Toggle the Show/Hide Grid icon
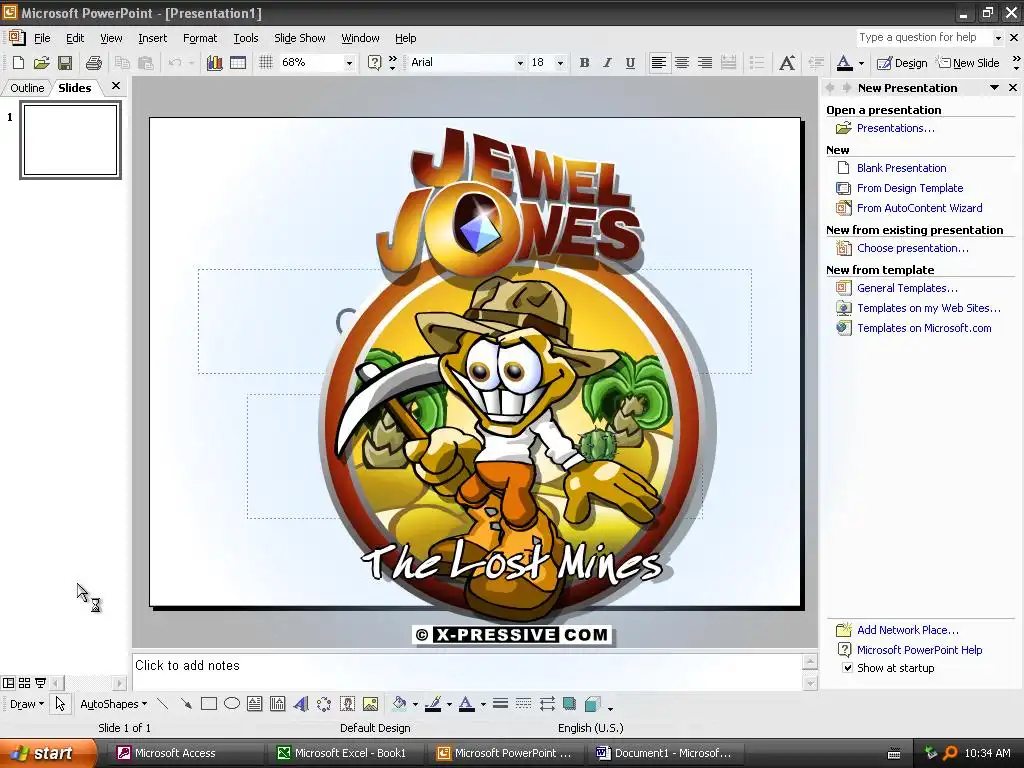Viewport: 1024px width, 768px height. (x=265, y=63)
